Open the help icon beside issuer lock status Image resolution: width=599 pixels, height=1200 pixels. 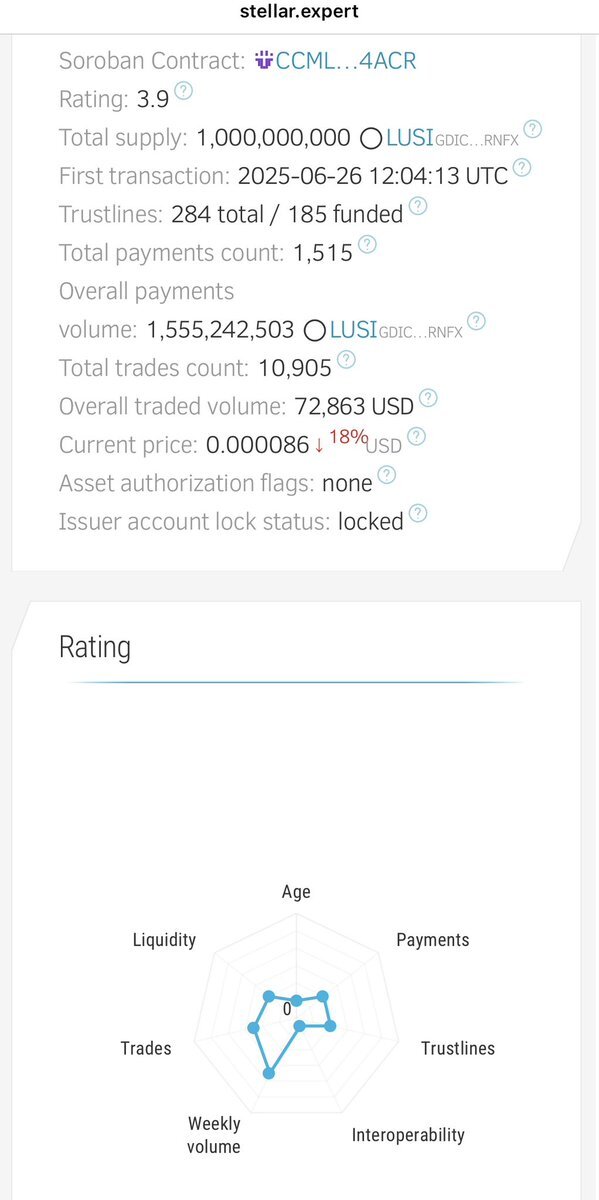[418, 513]
